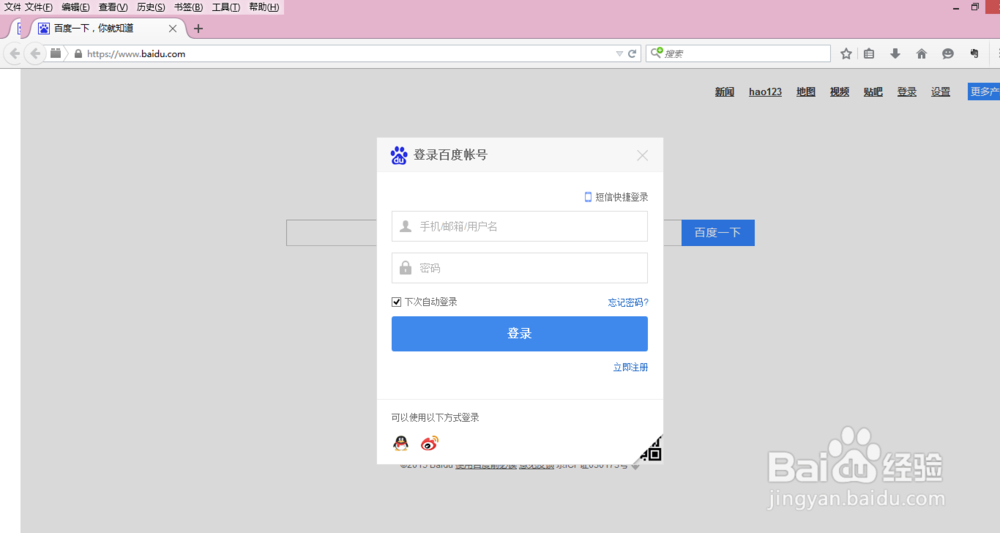The width and height of the screenshot is (1000, 533).
Task: Click the 百度一下 search button
Action: point(717,233)
